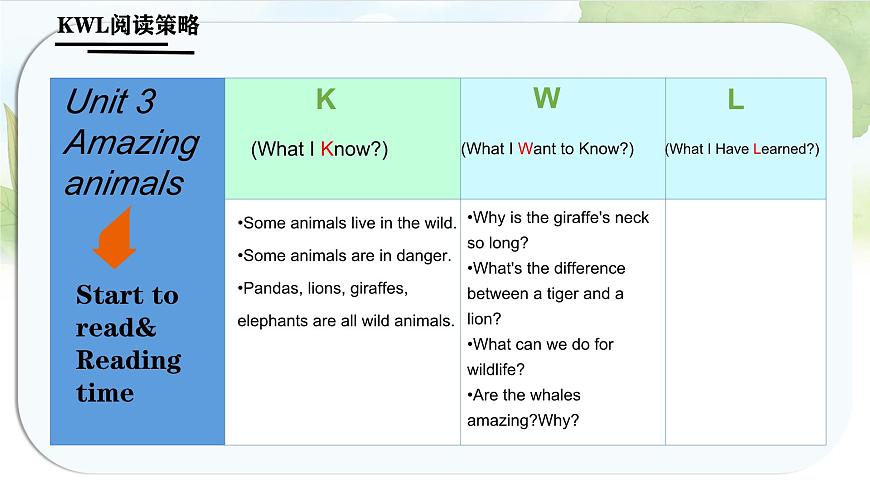Select the 'What can we do for wildlife?' question

540,356
